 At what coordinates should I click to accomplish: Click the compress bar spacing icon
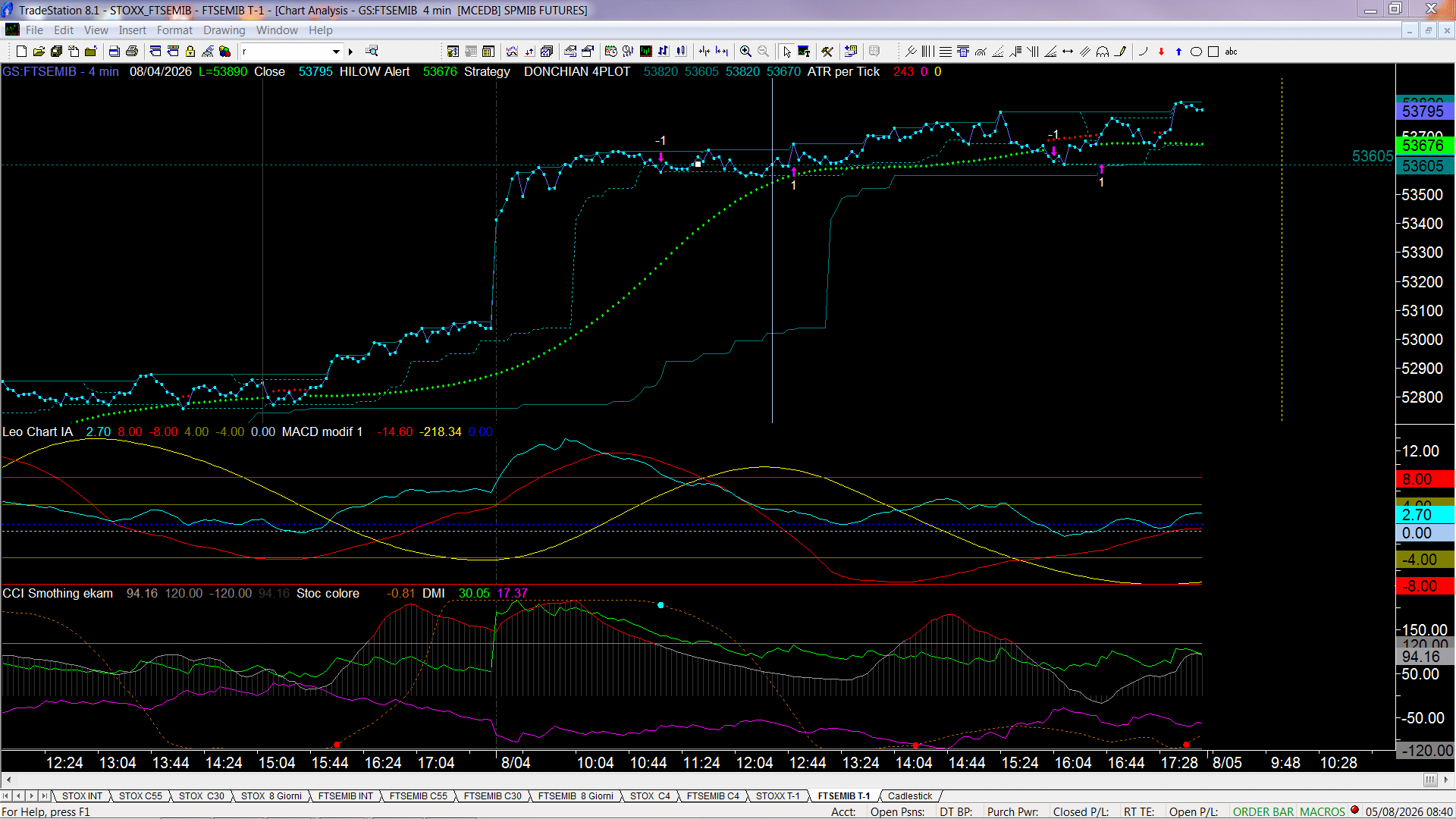click(704, 52)
